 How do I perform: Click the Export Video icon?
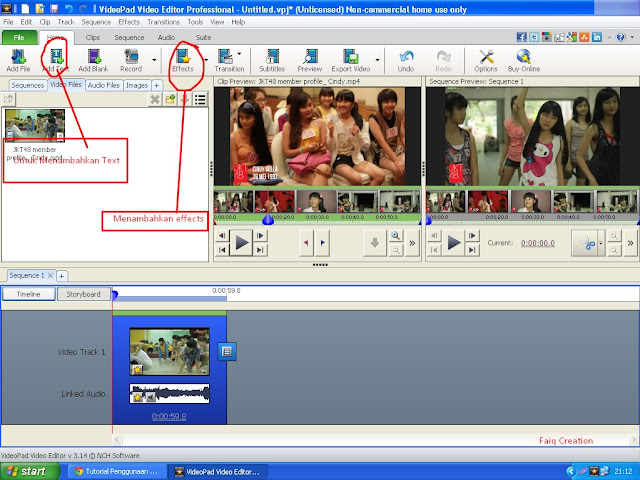click(x=351, y=60)
